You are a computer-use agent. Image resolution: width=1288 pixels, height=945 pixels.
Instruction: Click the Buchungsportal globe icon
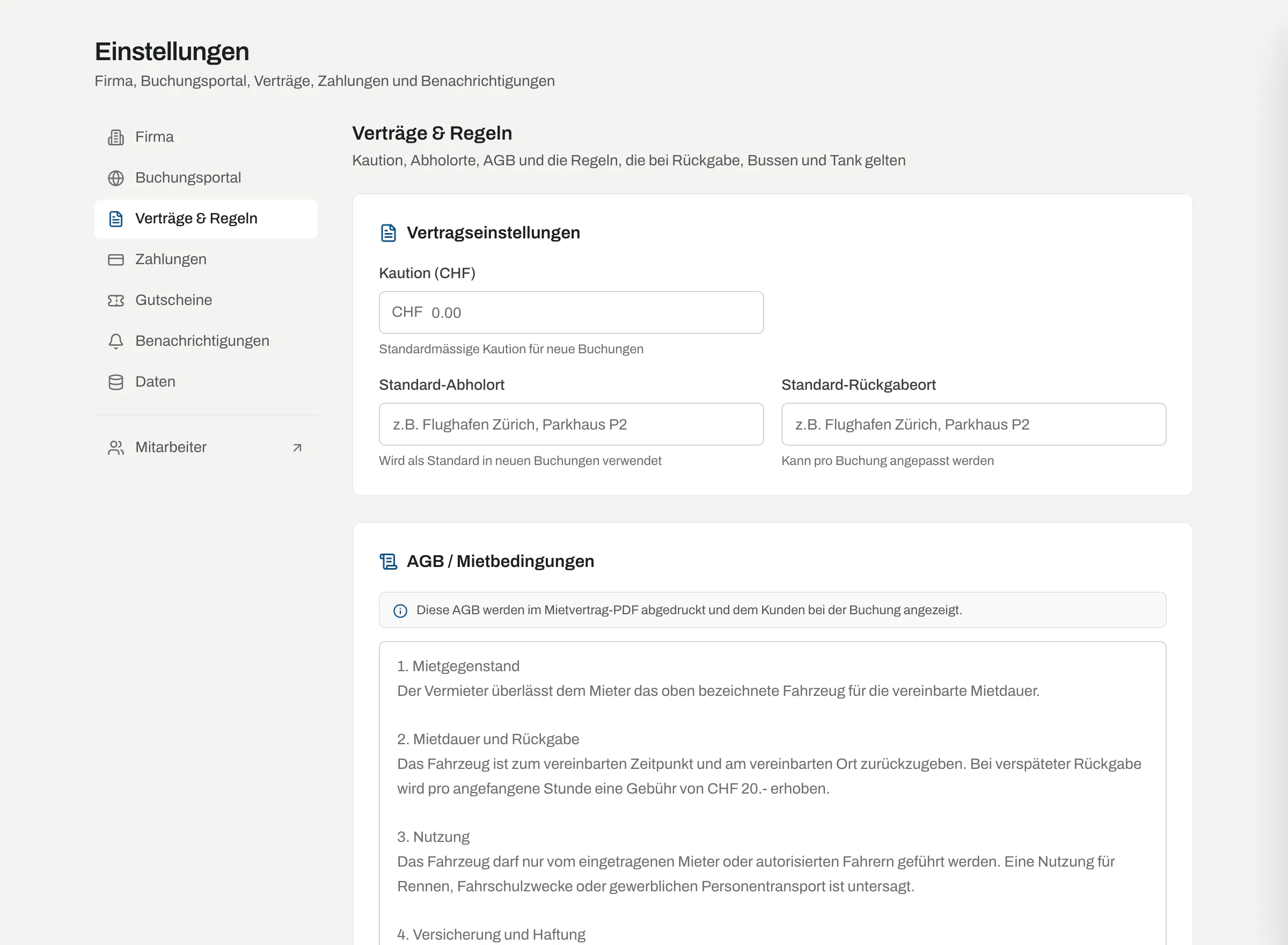[x=116, y=178]
